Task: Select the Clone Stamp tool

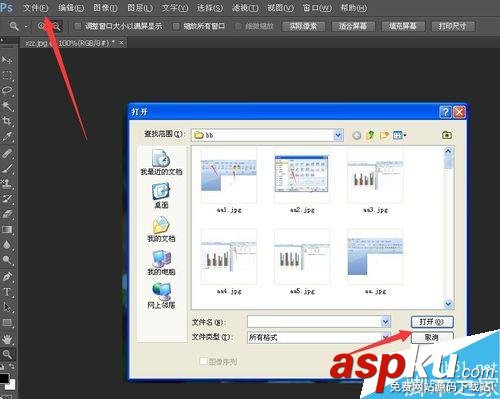Action: click(7, 183)
